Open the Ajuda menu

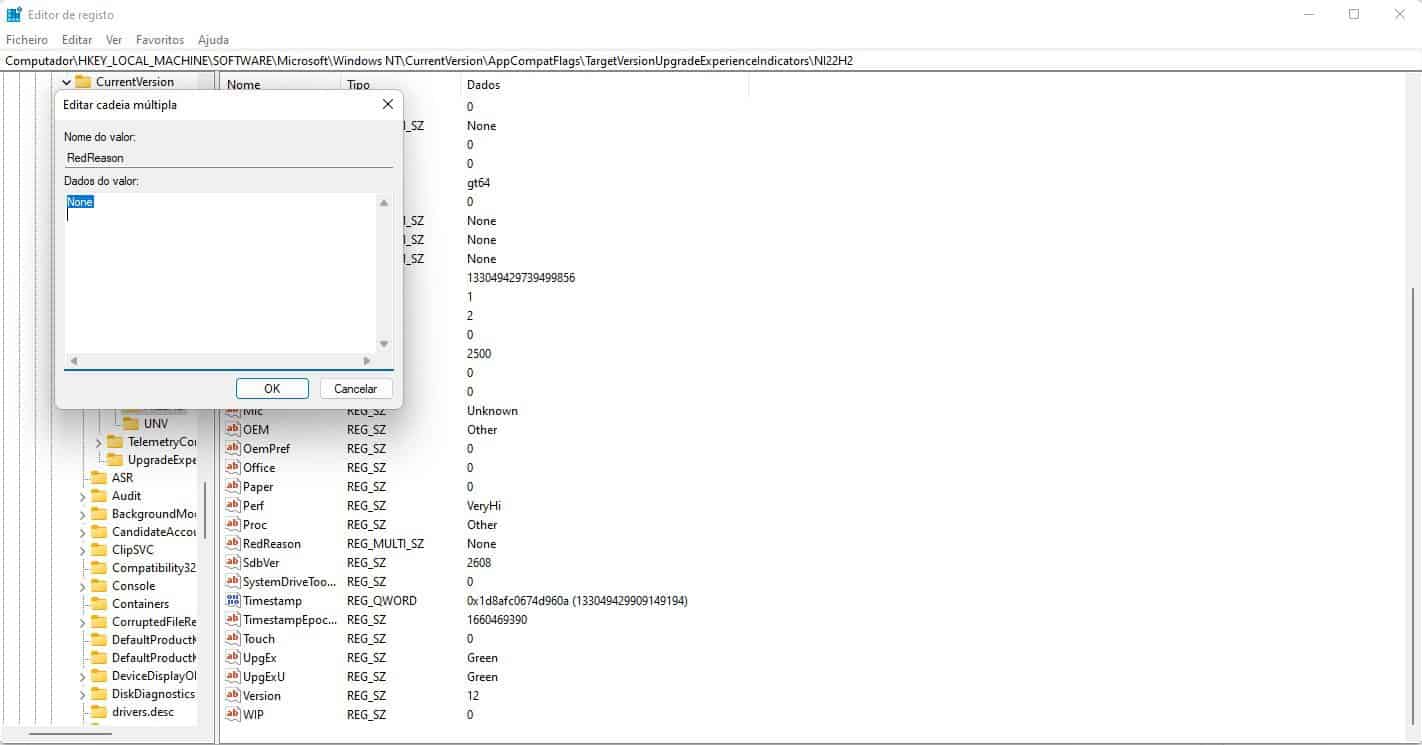pyautogui.click(x=213, y=40)
